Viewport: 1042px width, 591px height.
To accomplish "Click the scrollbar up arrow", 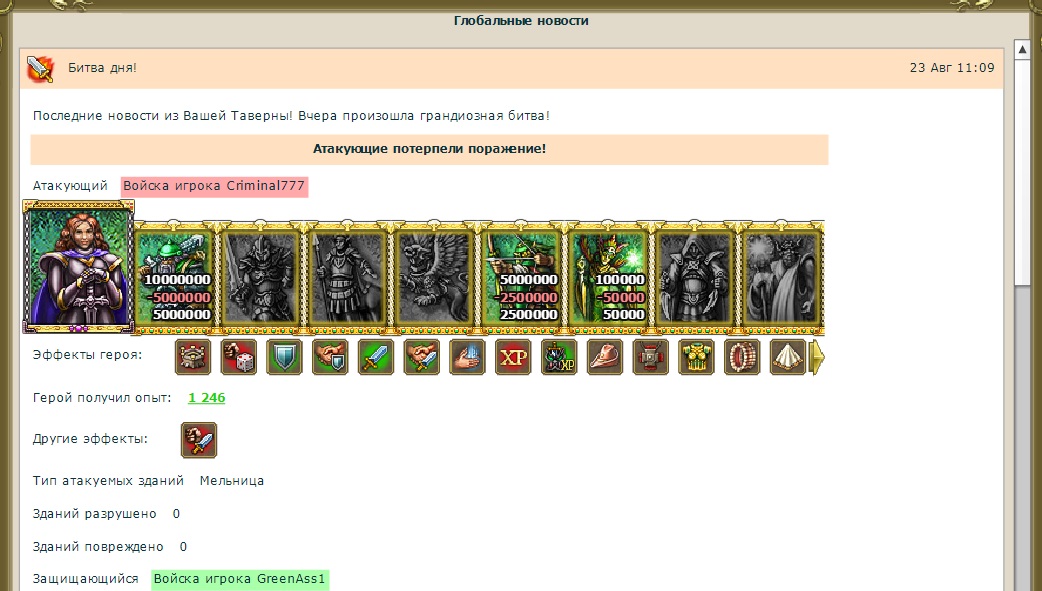I will [x=1023, y=50].
